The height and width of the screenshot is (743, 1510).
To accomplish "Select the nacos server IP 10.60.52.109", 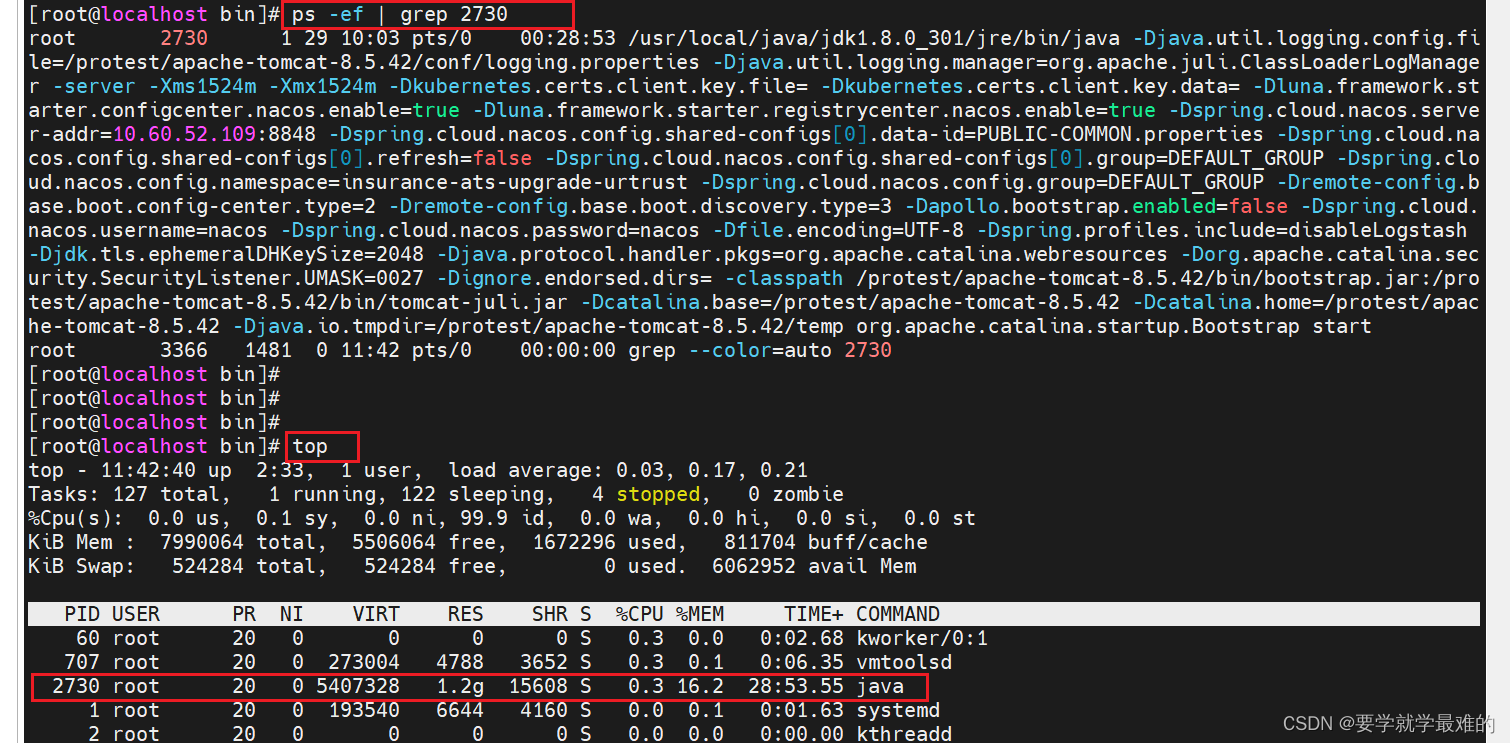I will click(x=184, y=135).
